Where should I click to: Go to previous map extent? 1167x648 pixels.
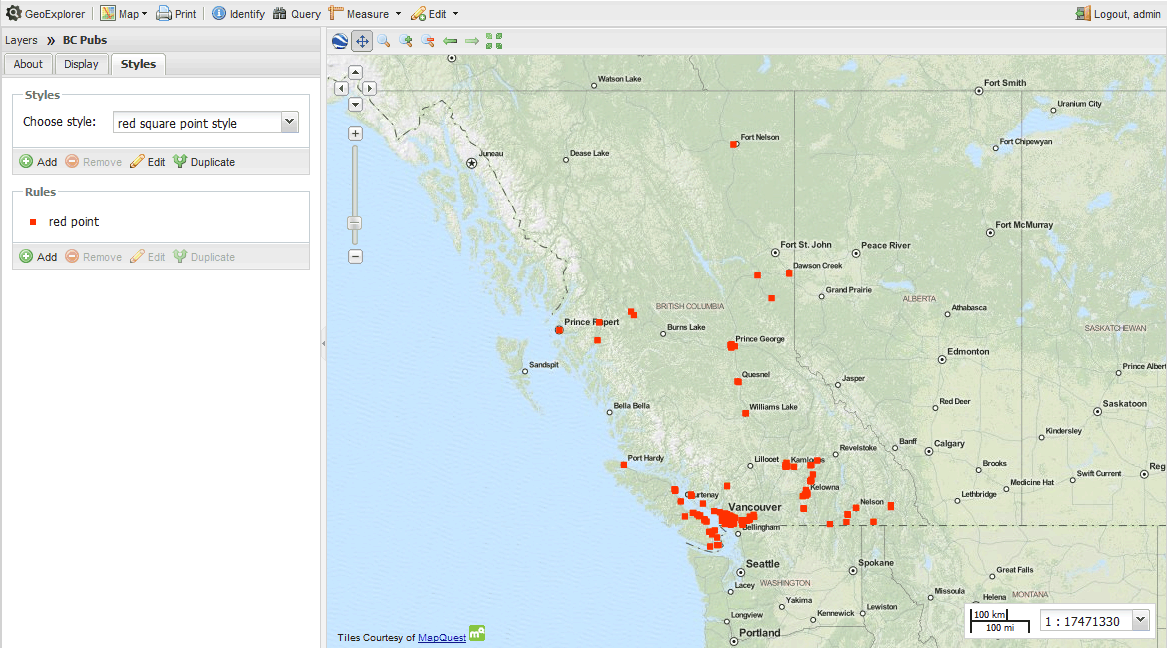[450, 41]
